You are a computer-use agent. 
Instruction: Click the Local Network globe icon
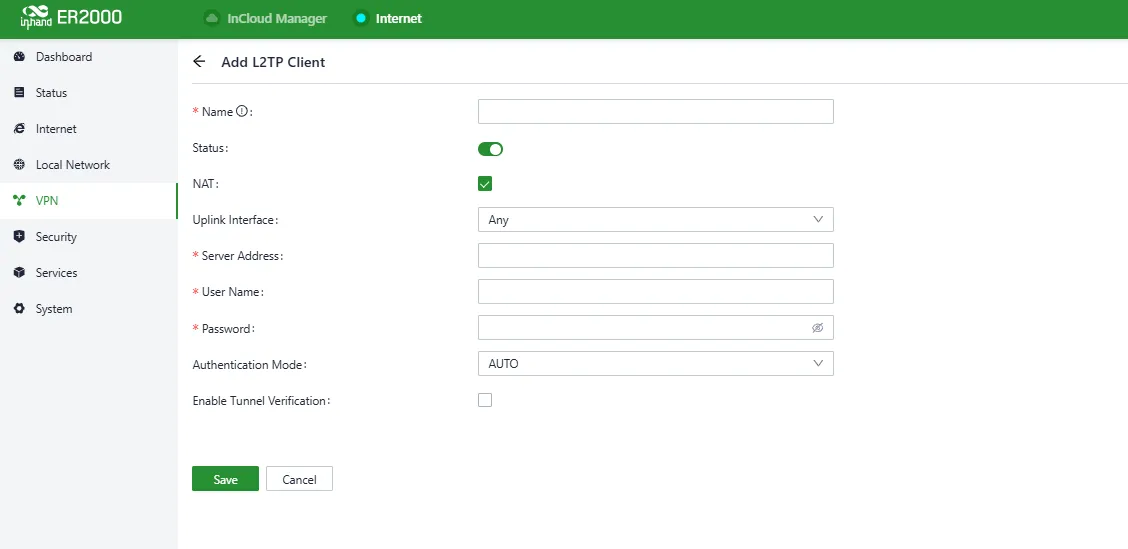point(19,165)
